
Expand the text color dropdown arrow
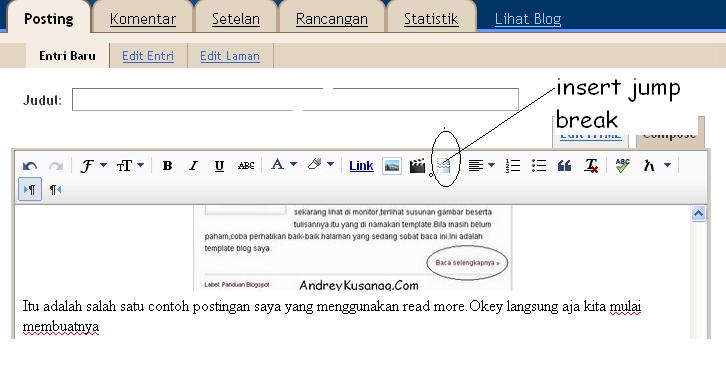(294, 164)
